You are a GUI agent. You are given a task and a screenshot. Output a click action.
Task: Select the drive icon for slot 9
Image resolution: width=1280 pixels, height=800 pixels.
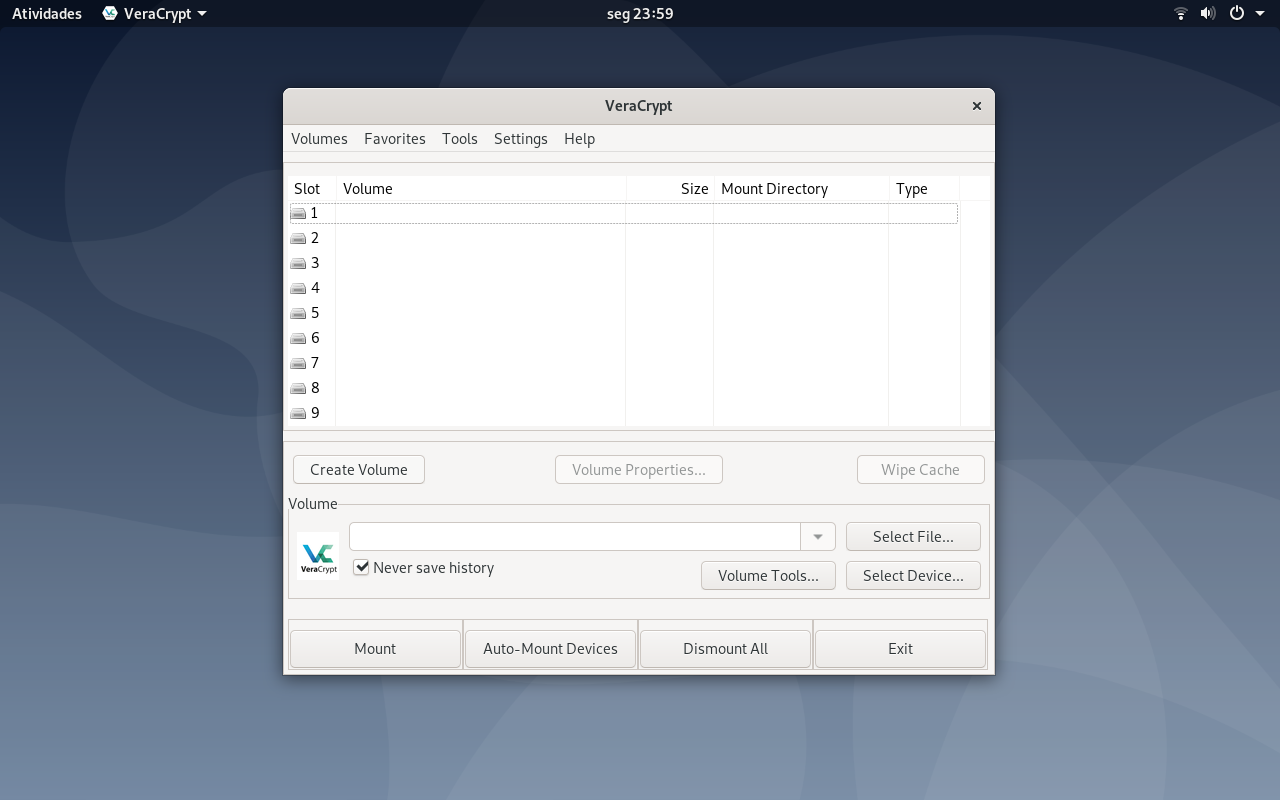tap(298, 413)
